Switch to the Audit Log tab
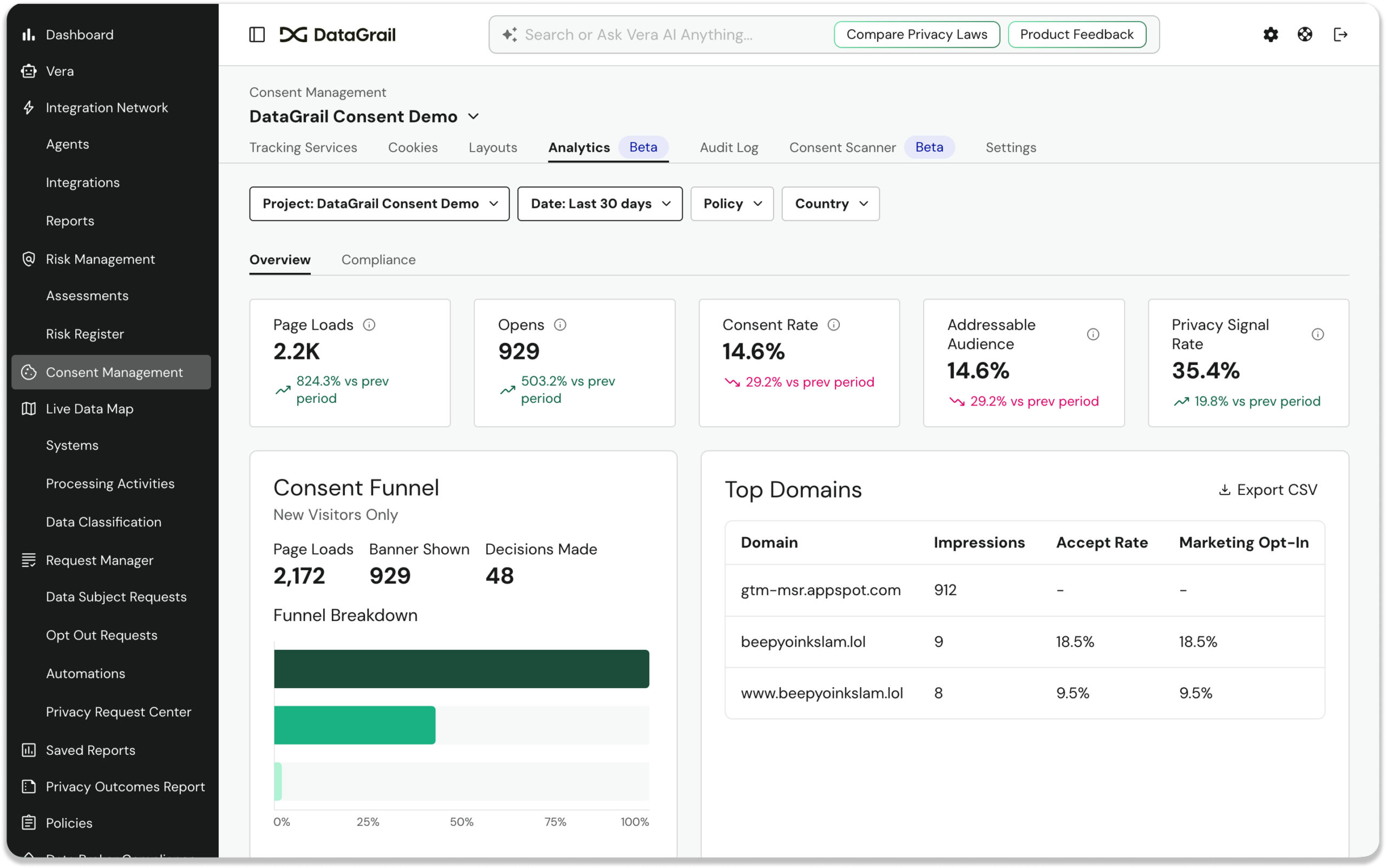 click(729, 147)
